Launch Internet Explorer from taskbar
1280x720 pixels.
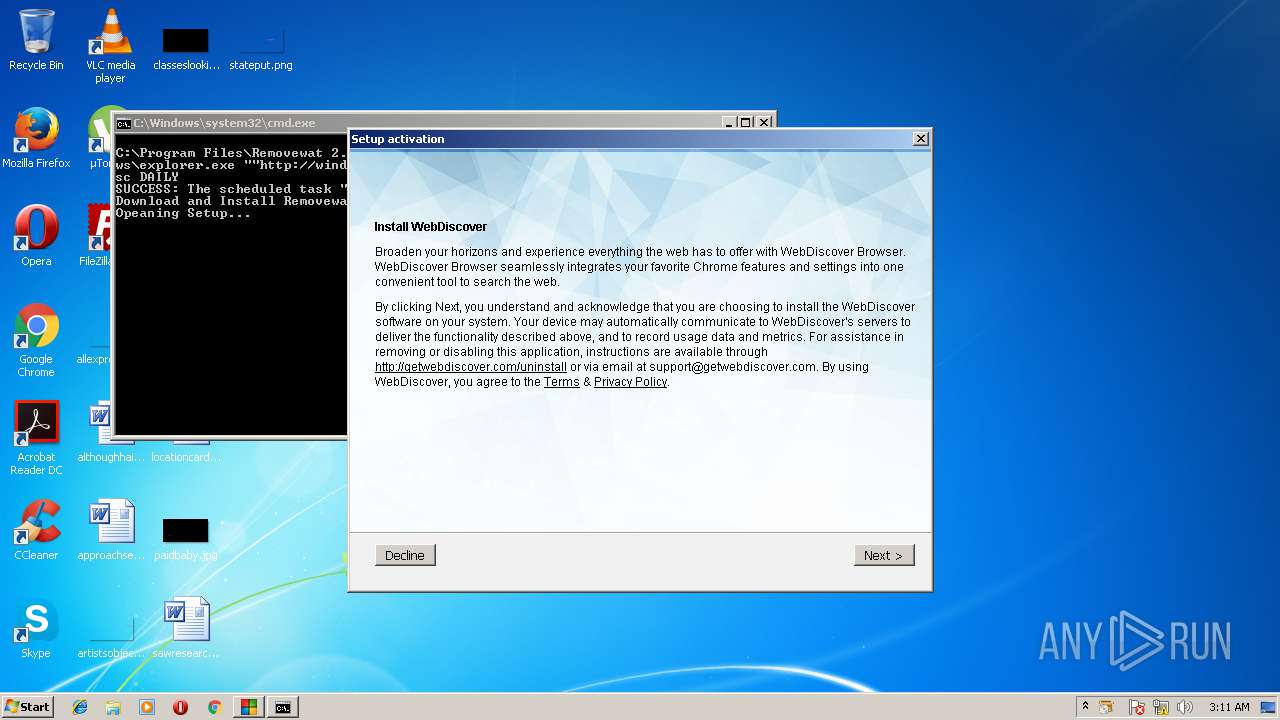[80, 707]
